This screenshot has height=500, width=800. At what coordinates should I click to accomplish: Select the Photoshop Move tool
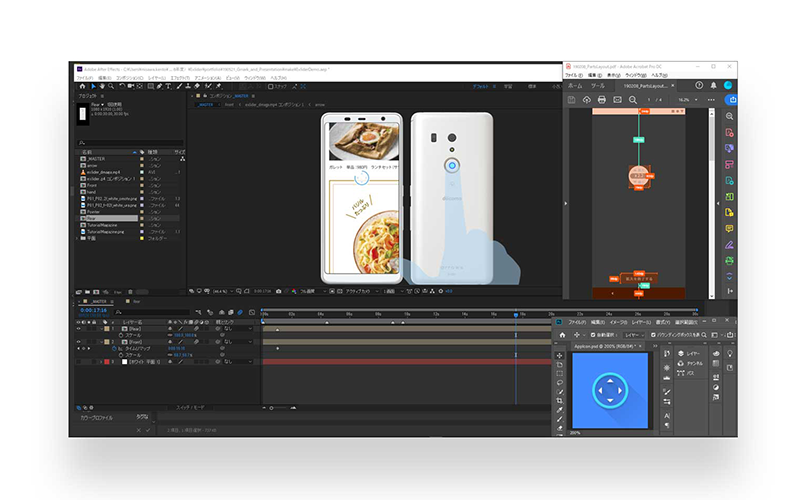[x=560, y=356]
